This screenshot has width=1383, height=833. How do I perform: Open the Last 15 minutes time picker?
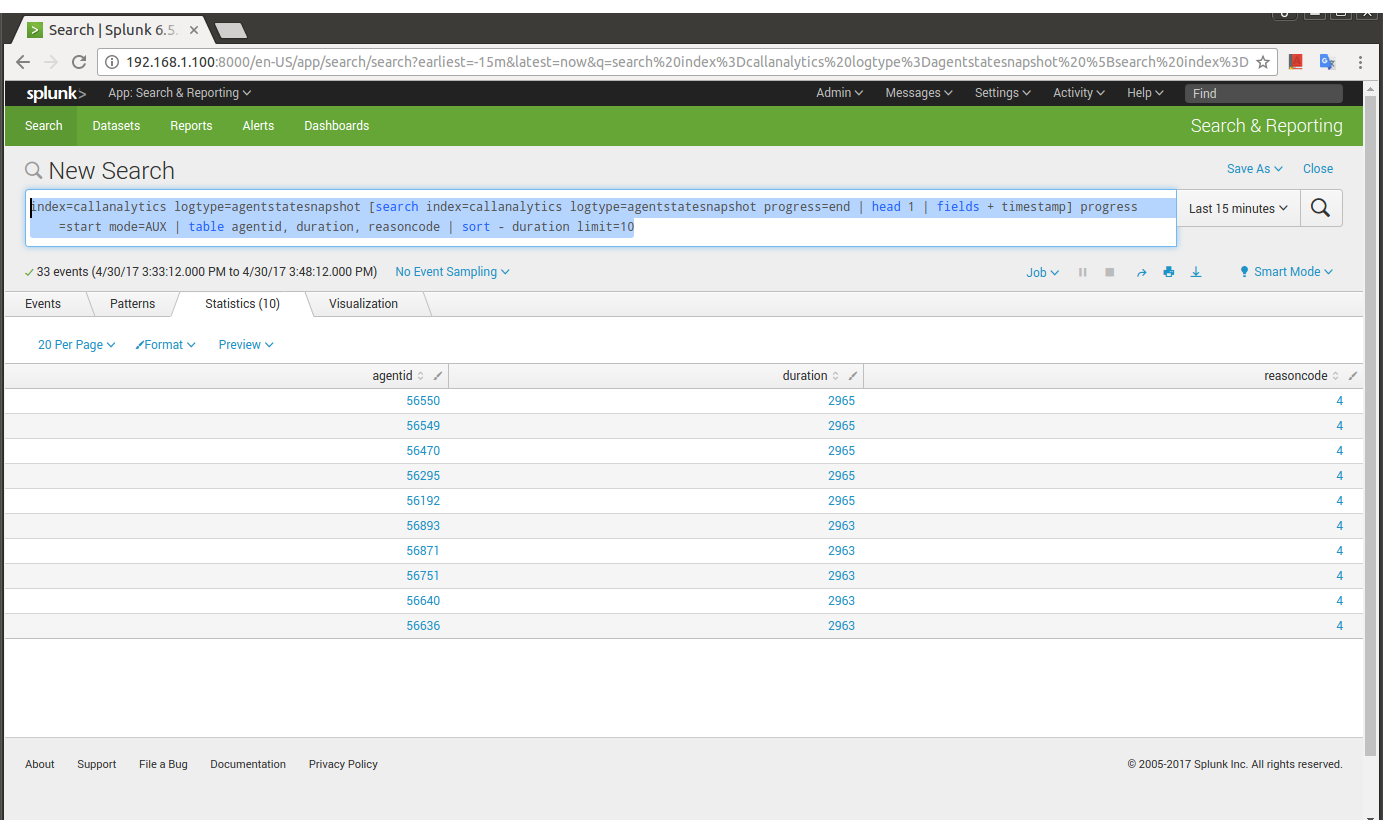tap(1238, 209)
